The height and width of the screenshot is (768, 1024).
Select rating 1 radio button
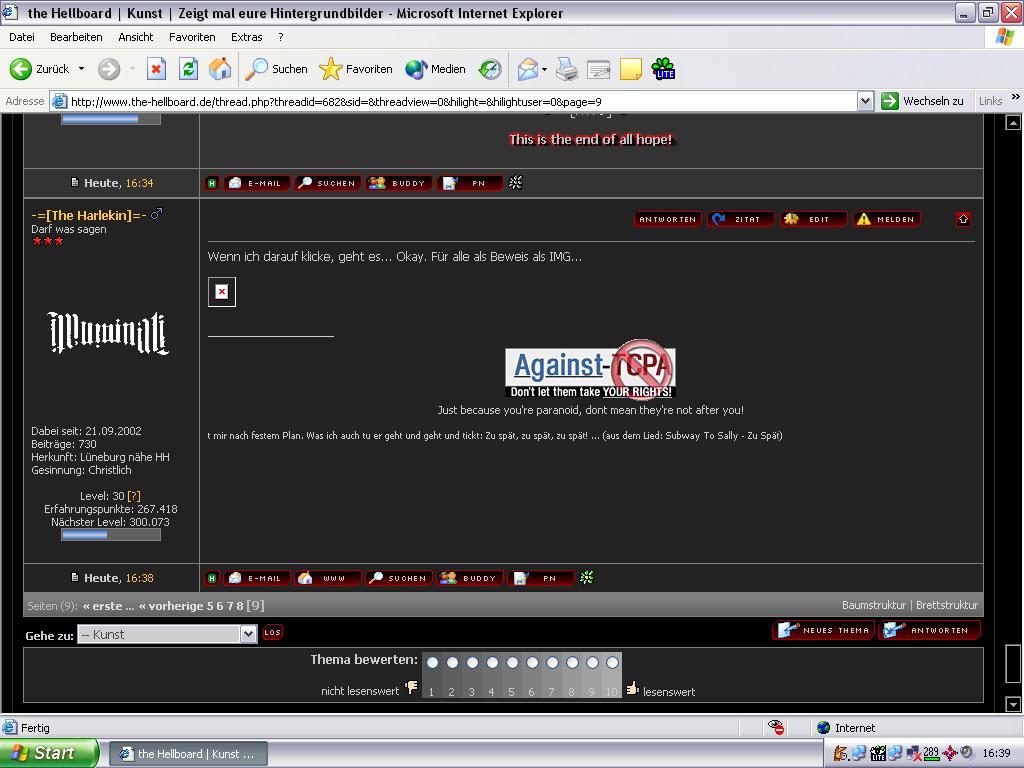432,663
